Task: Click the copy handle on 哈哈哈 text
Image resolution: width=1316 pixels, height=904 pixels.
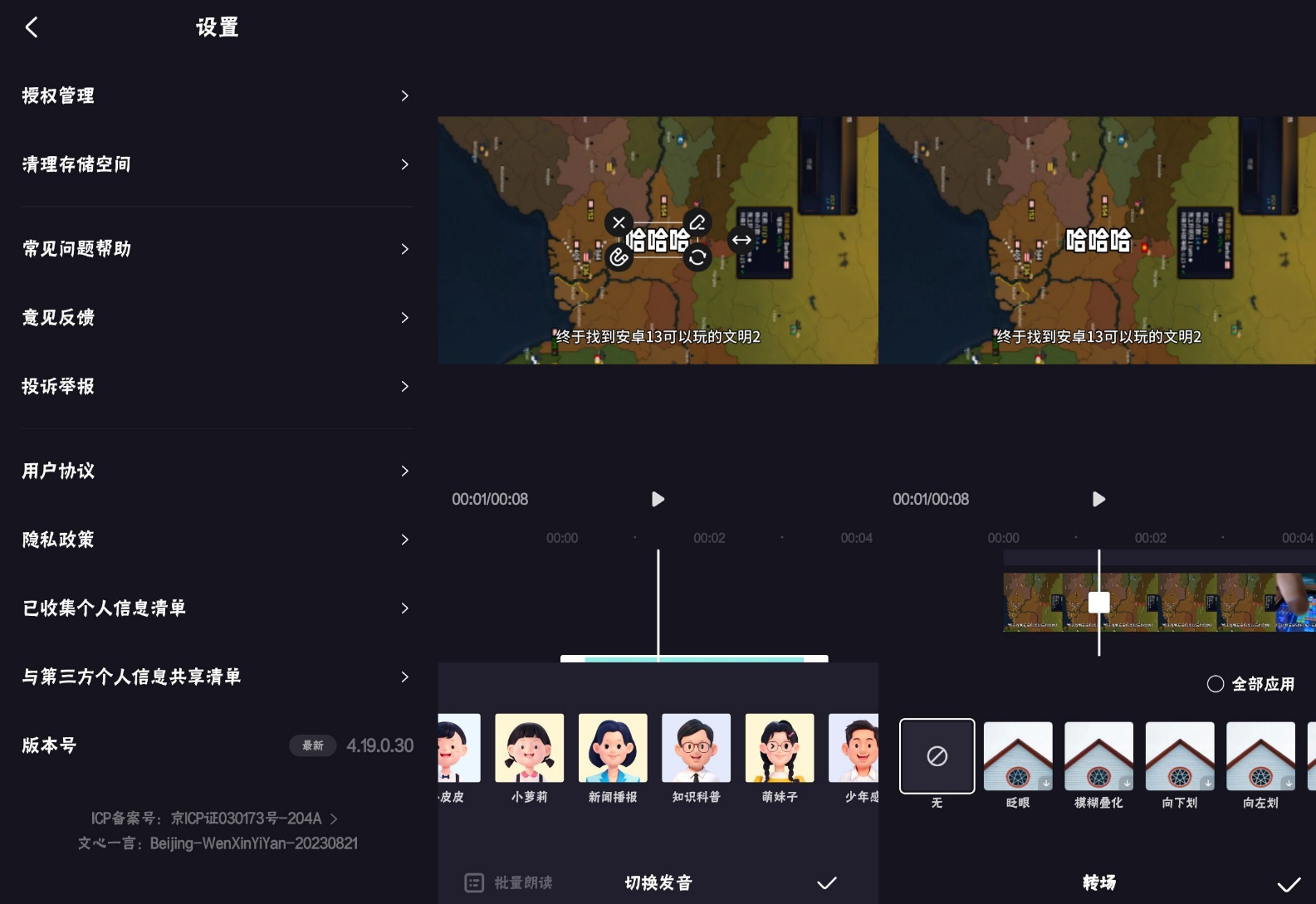Action: [619, 257]
